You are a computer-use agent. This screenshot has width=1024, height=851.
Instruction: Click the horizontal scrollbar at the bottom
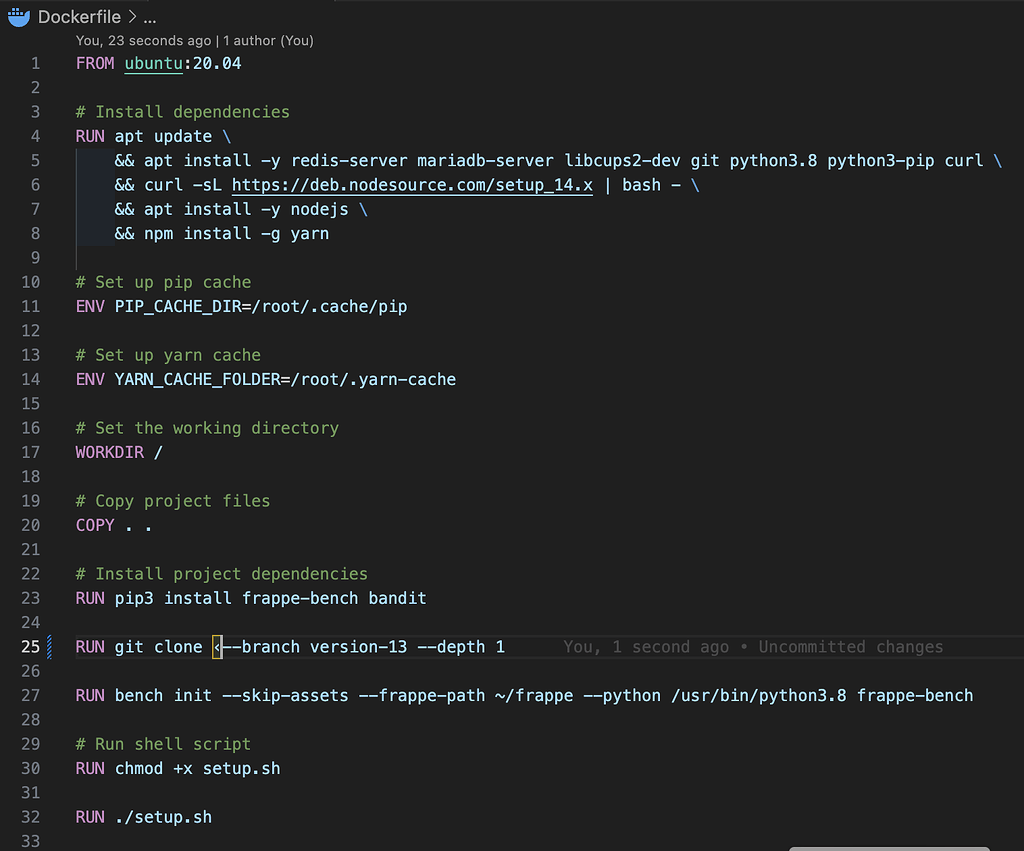889,848
